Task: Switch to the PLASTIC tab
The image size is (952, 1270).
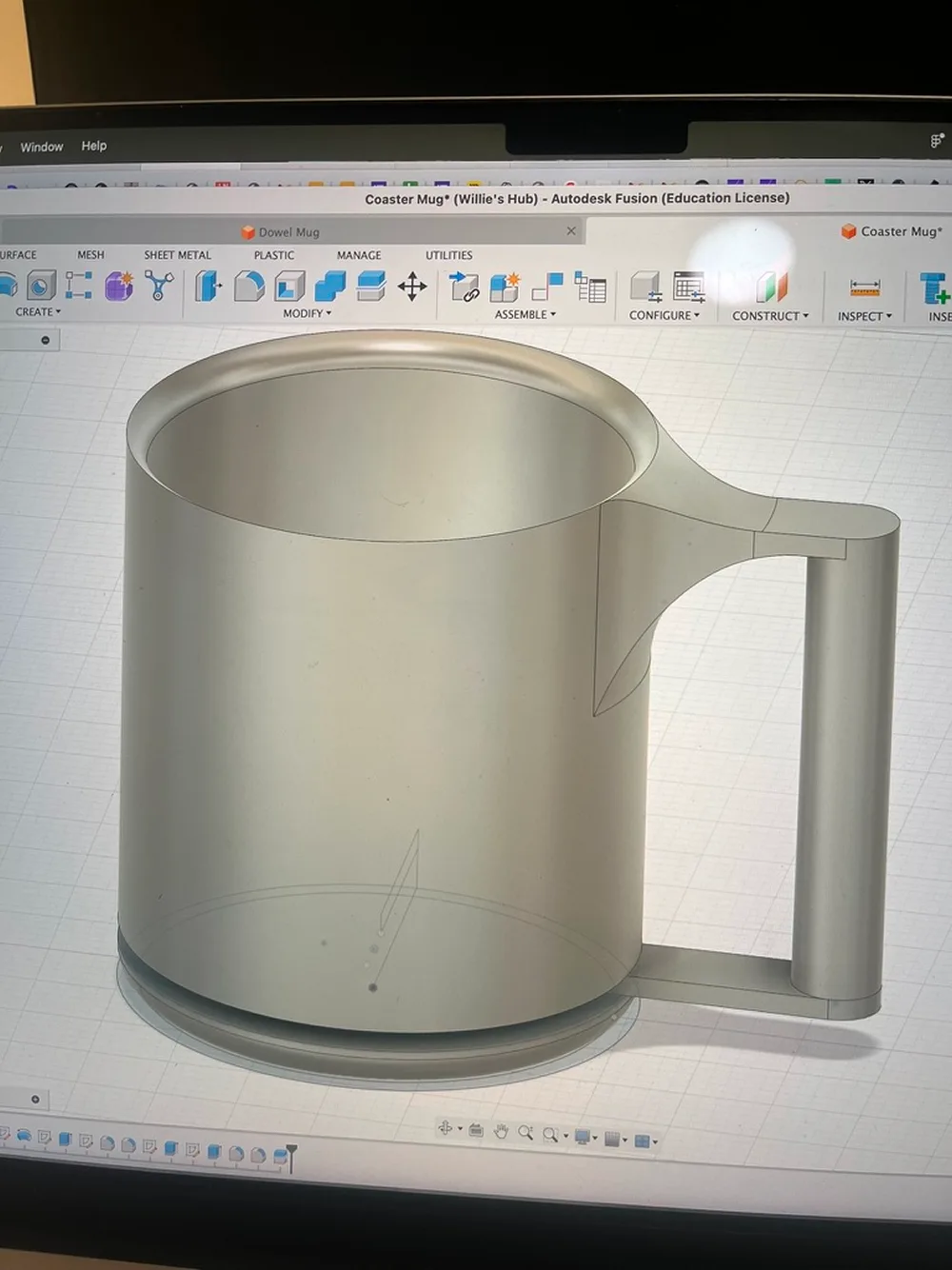Action: point(273,255)
